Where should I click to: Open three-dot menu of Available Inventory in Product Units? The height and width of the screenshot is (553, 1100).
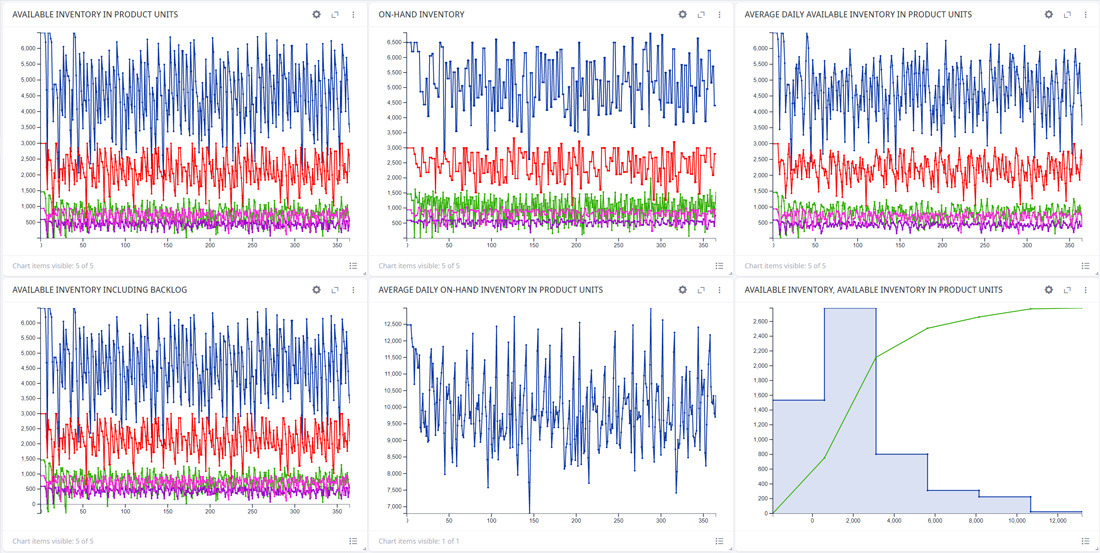[x=353, y=14]
